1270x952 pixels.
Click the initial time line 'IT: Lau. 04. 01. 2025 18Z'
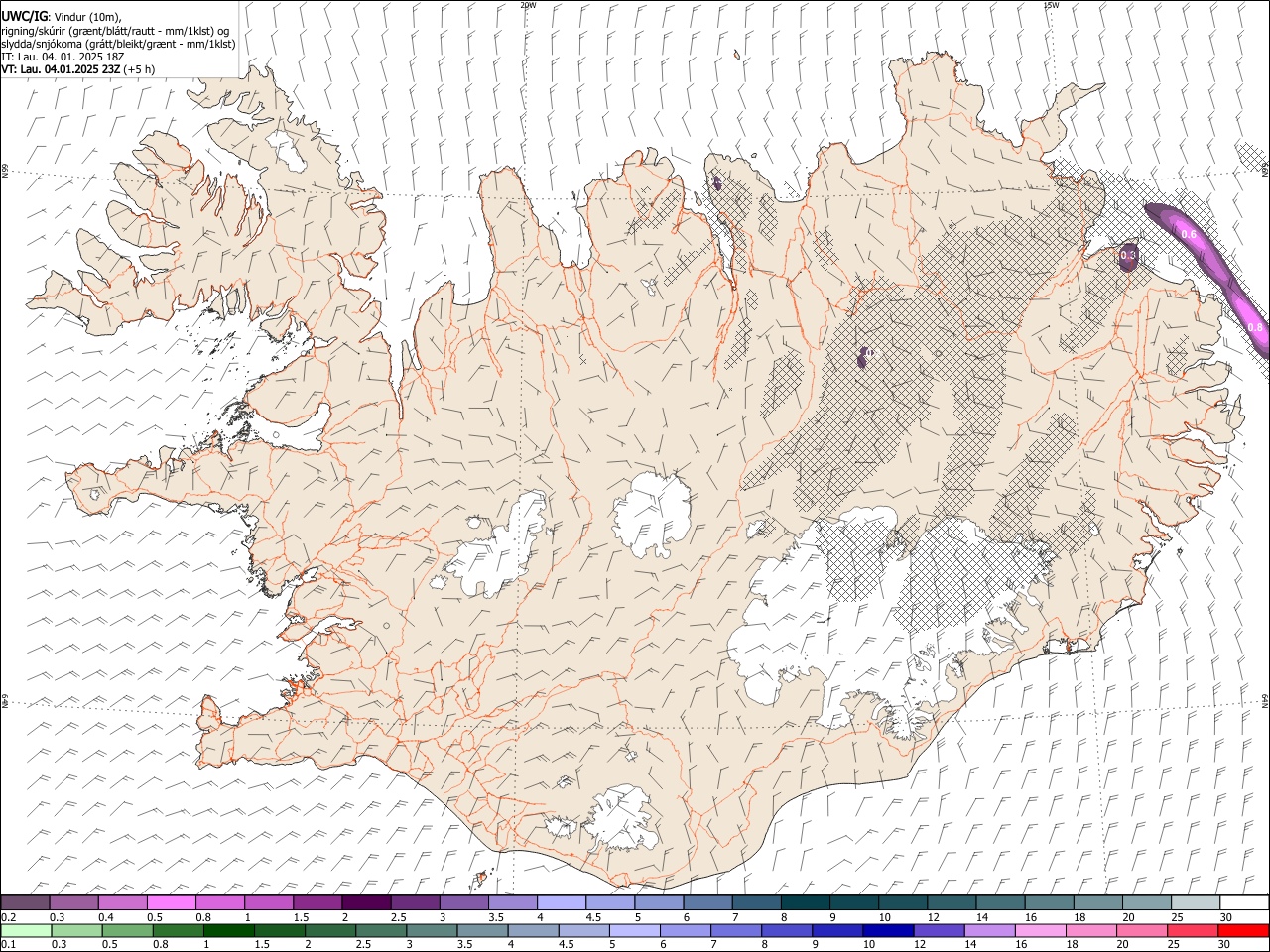pos(63,57)
